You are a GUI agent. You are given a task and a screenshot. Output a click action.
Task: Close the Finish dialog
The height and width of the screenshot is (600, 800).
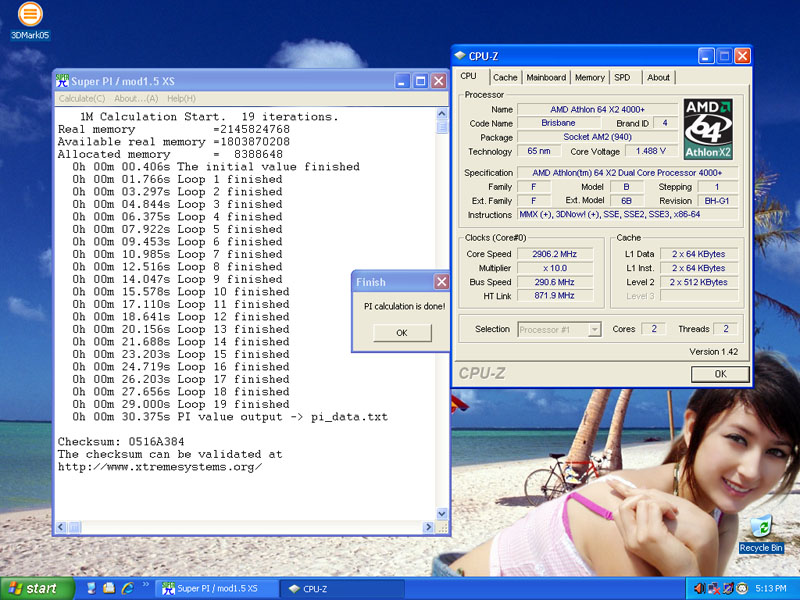coord(441,282)
